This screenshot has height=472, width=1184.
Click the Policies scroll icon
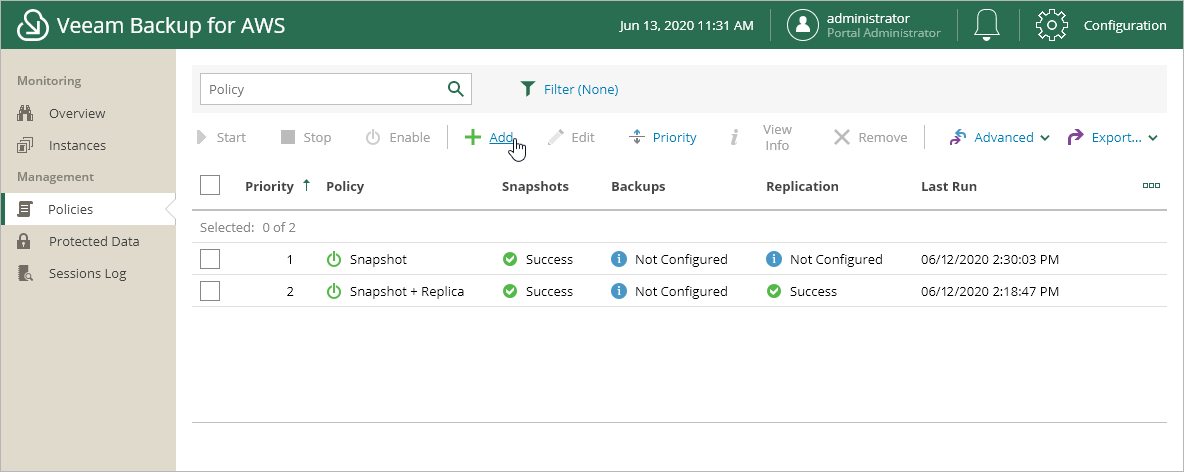[x=24, y=209]
